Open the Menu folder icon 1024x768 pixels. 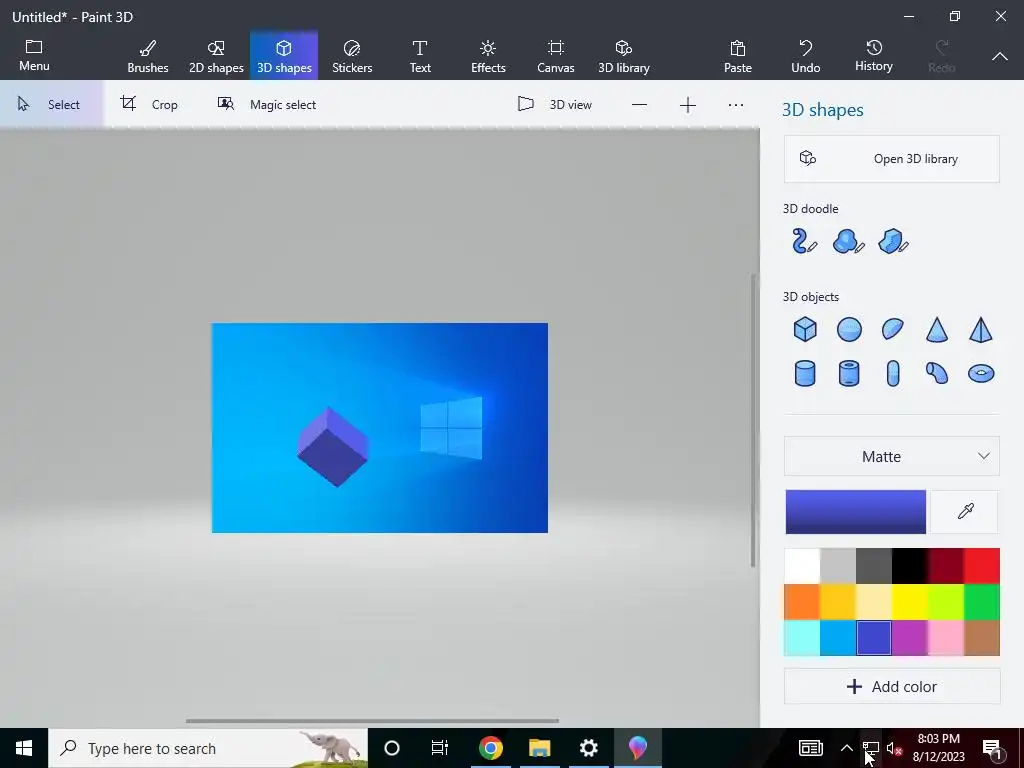(34, 55)
